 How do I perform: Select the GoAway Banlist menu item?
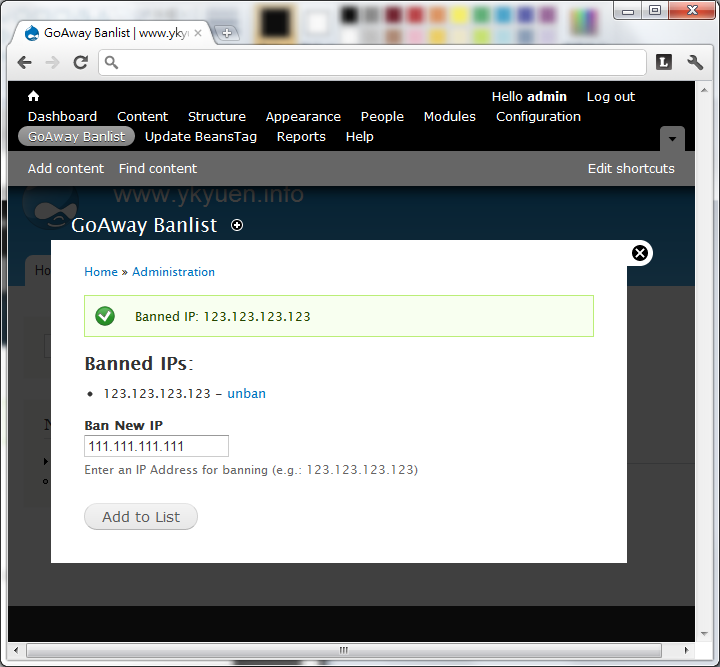[76, 136]
